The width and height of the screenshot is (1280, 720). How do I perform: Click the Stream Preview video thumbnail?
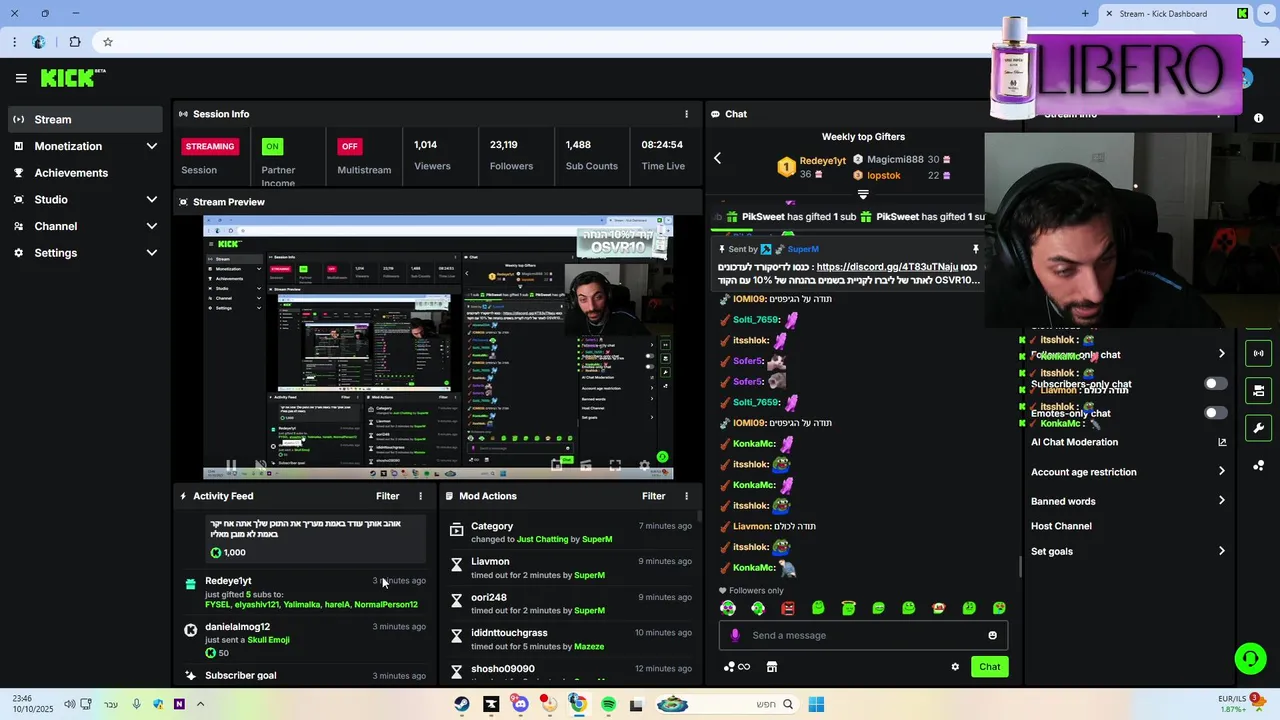point(438,347)
